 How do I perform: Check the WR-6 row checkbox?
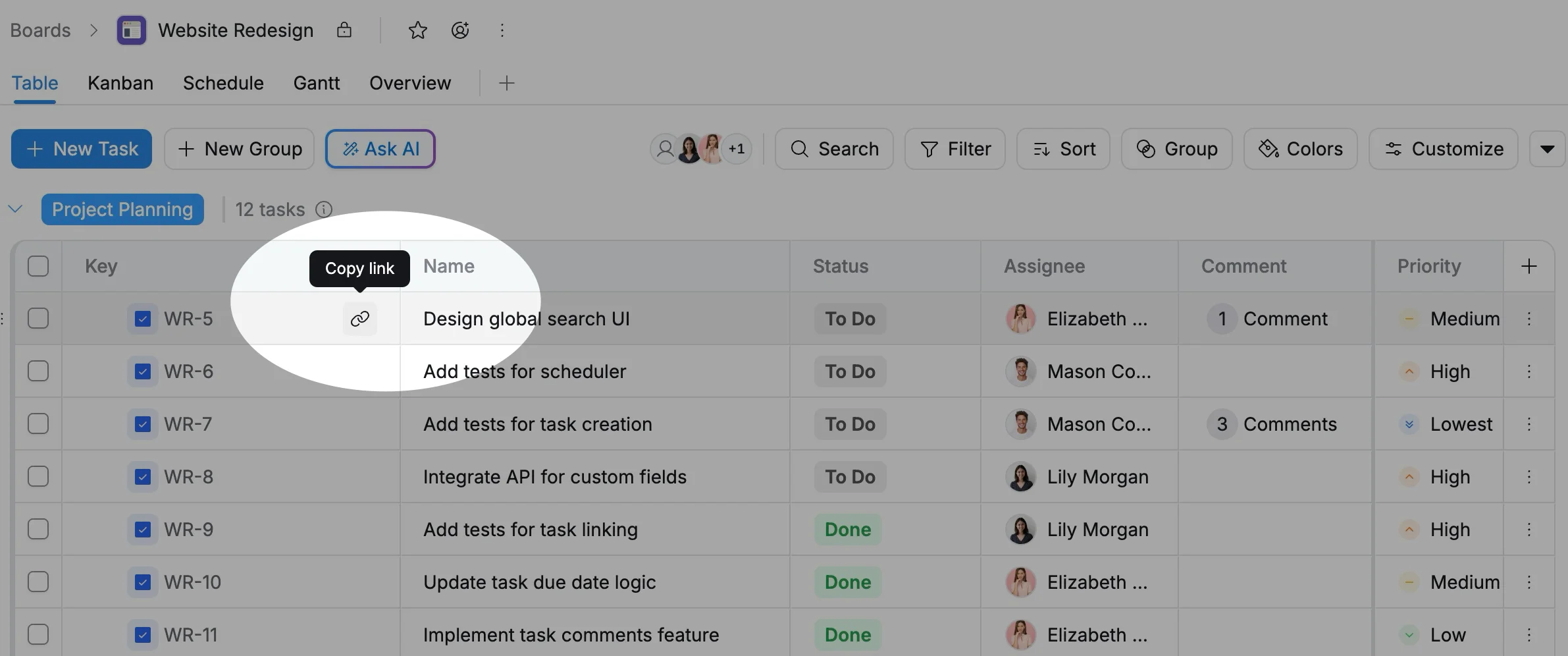(x=38, y=371)
